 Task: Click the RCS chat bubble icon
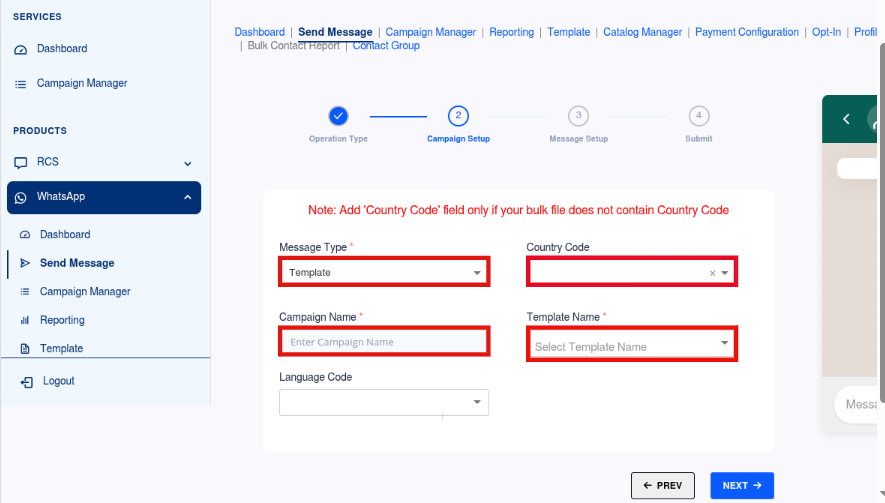point(20,163)
